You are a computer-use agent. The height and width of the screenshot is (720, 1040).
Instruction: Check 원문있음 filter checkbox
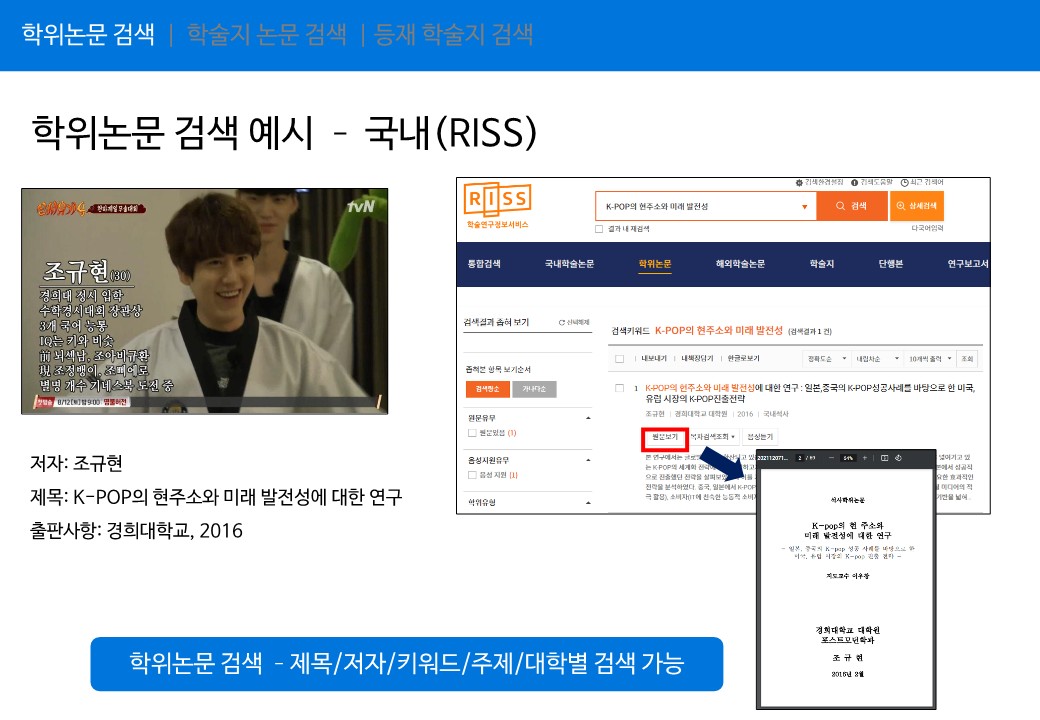click(x=472, y=433)
